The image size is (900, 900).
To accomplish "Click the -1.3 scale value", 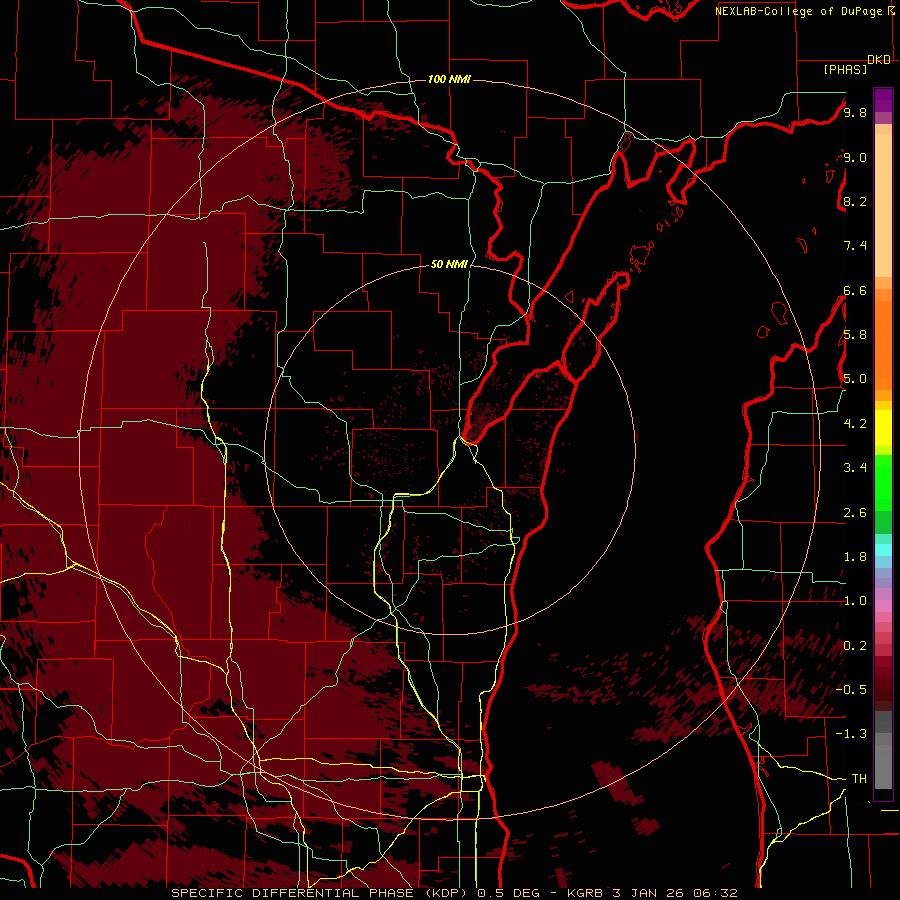I will [x=851, y=734].
